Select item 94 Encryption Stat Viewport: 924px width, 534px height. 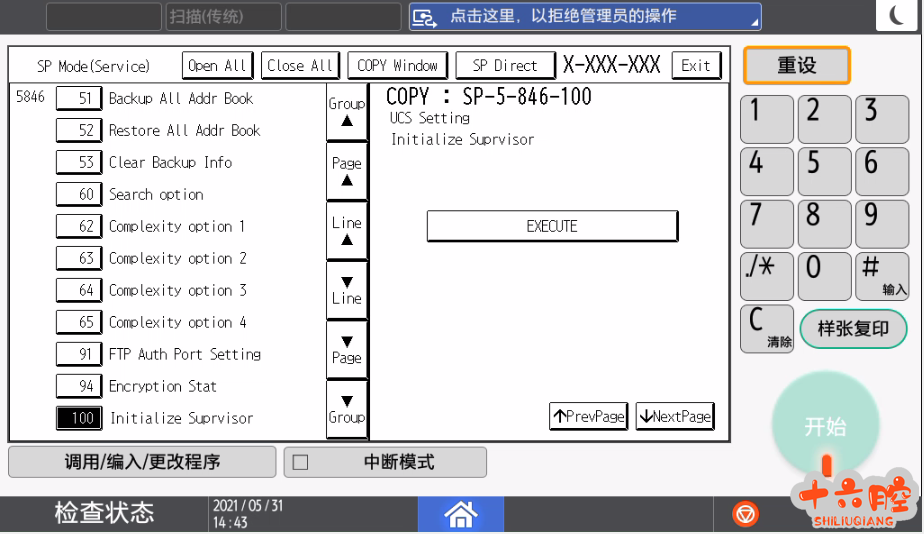click(80, 386)
